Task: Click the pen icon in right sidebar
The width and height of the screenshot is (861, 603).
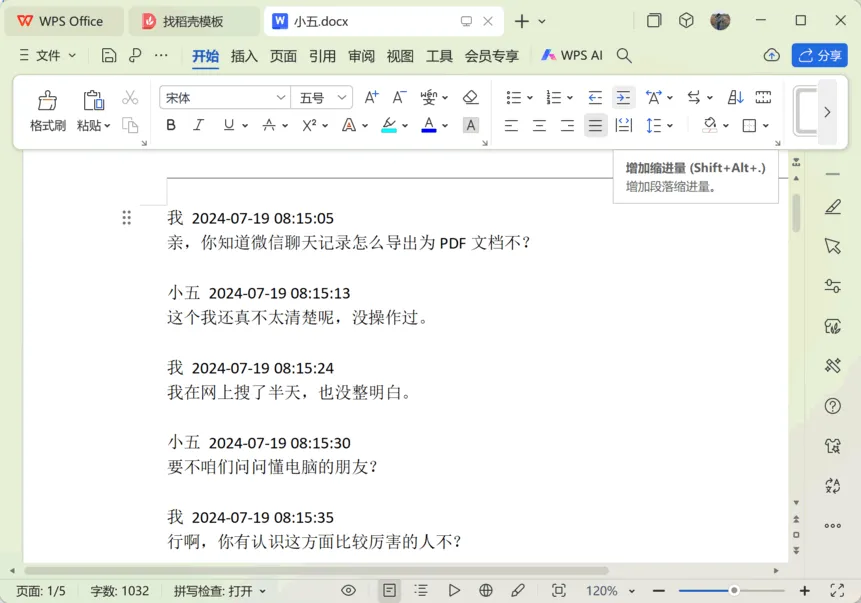Action: coord(832,207)
